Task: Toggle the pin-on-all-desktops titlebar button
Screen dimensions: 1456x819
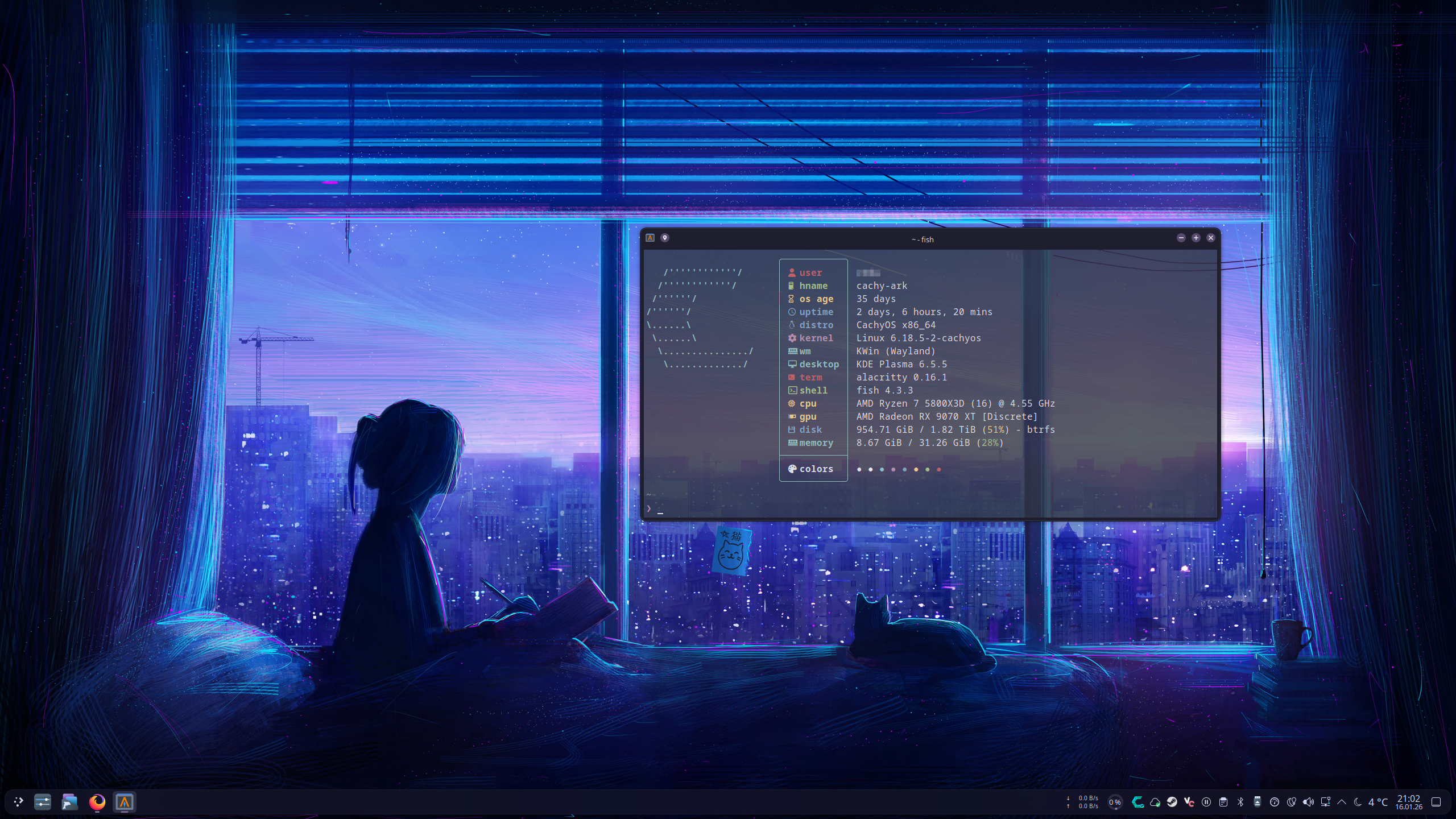Action: click(x=664, y=238)
